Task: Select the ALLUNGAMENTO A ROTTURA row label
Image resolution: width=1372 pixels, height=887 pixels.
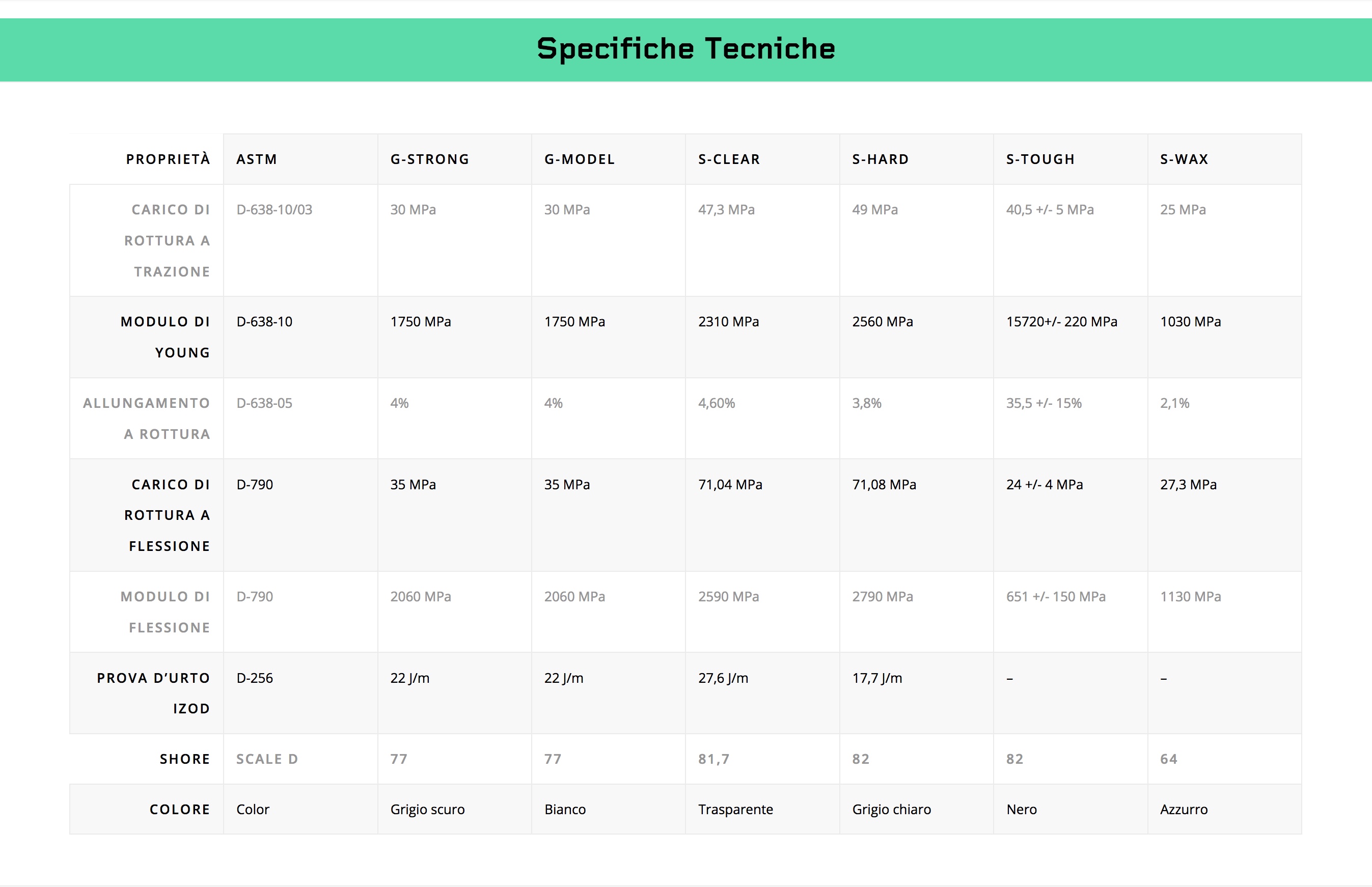Action: click(146, 418)
